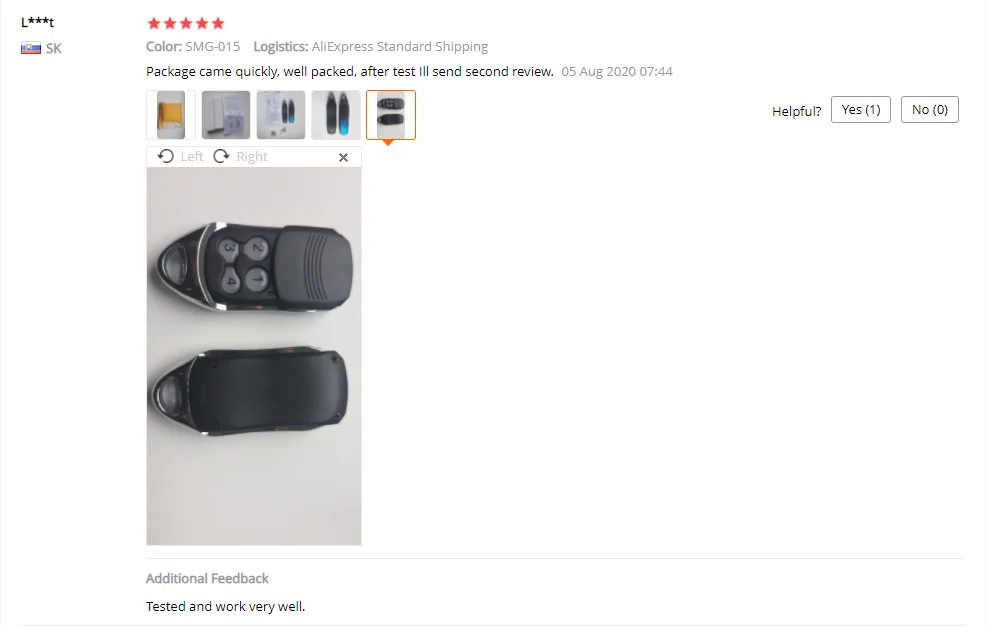View the two upright remotes thumbnail
The width and height of the screenshot is (986, 626).
click(336, 114)
